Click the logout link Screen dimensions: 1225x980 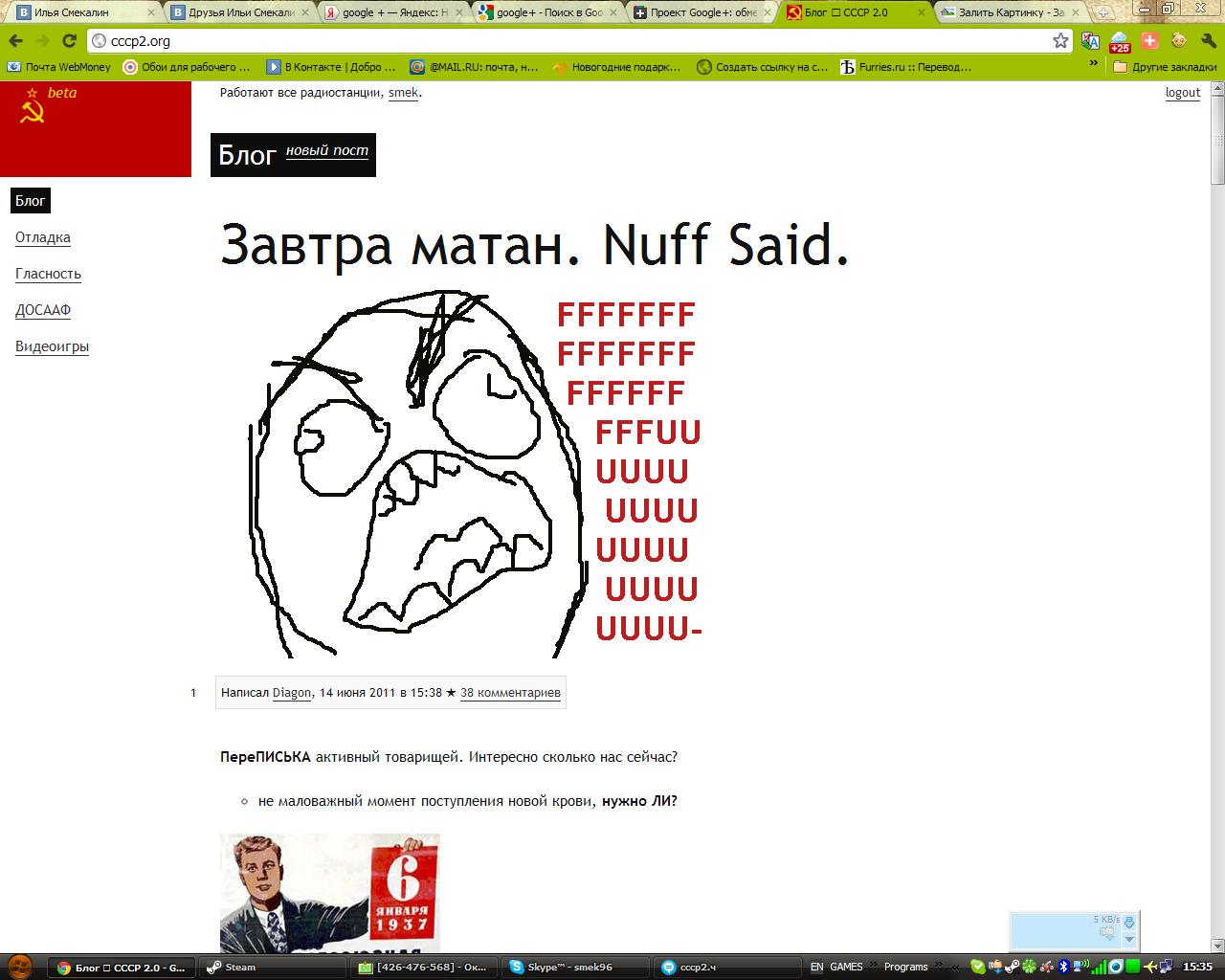[x=1183, y=93]
